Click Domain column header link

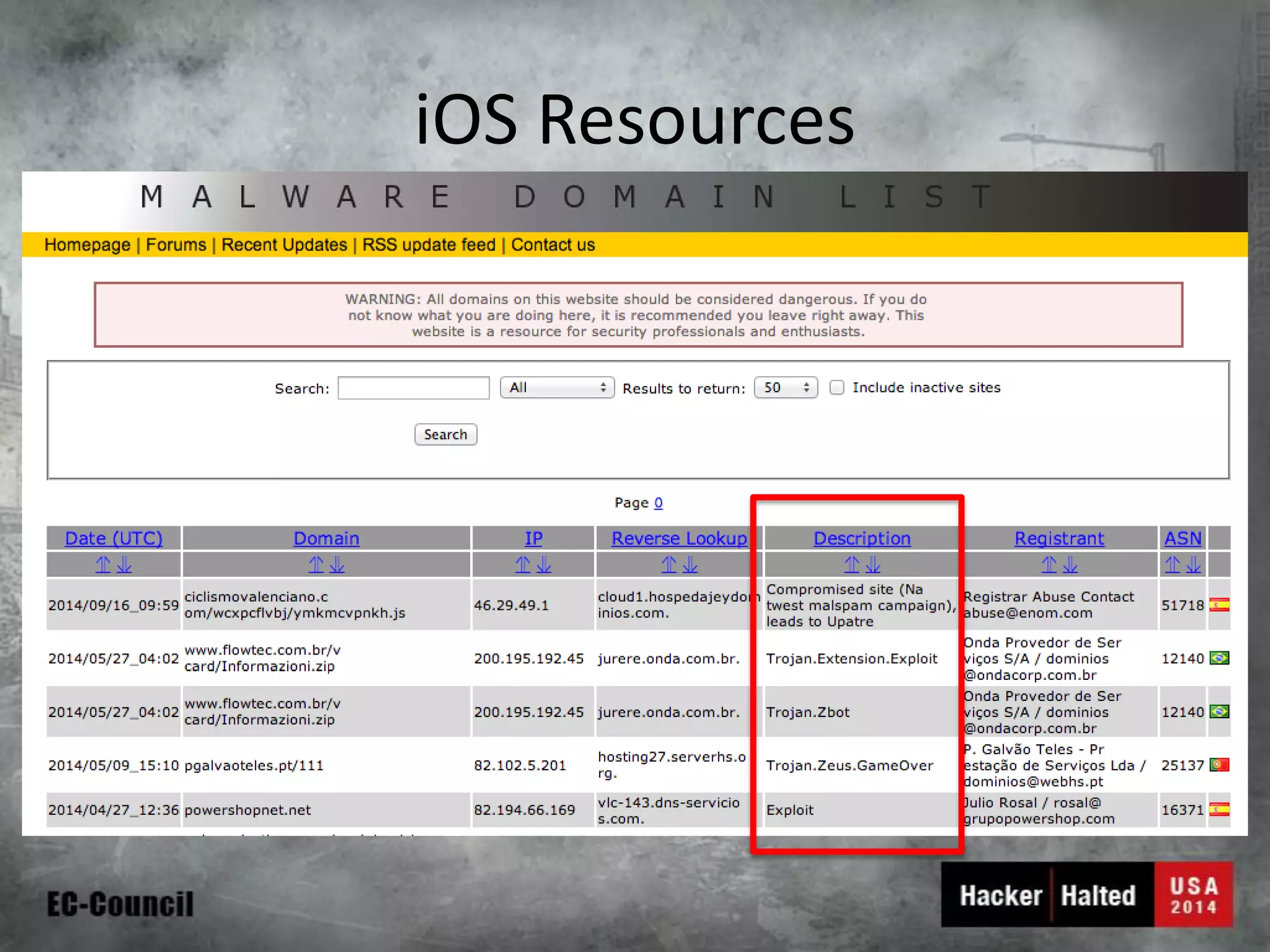click(326, 538)
